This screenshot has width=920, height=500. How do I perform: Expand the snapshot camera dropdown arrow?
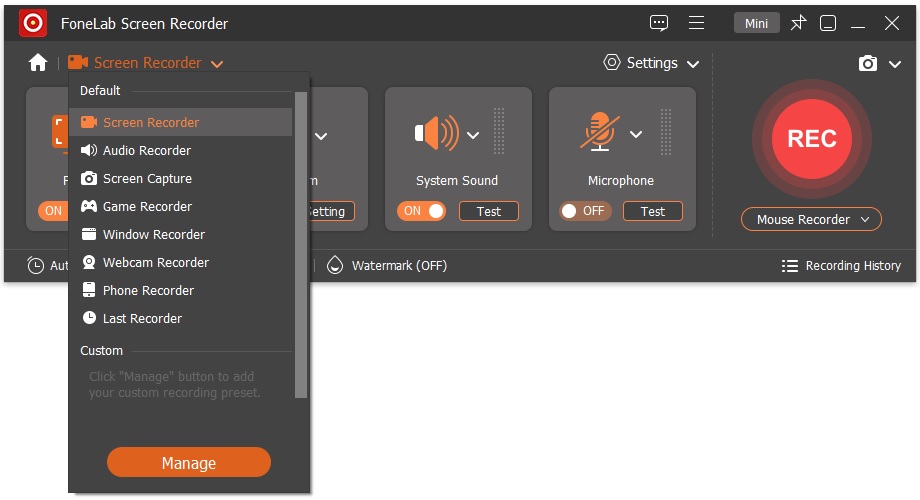coord(895,64)
